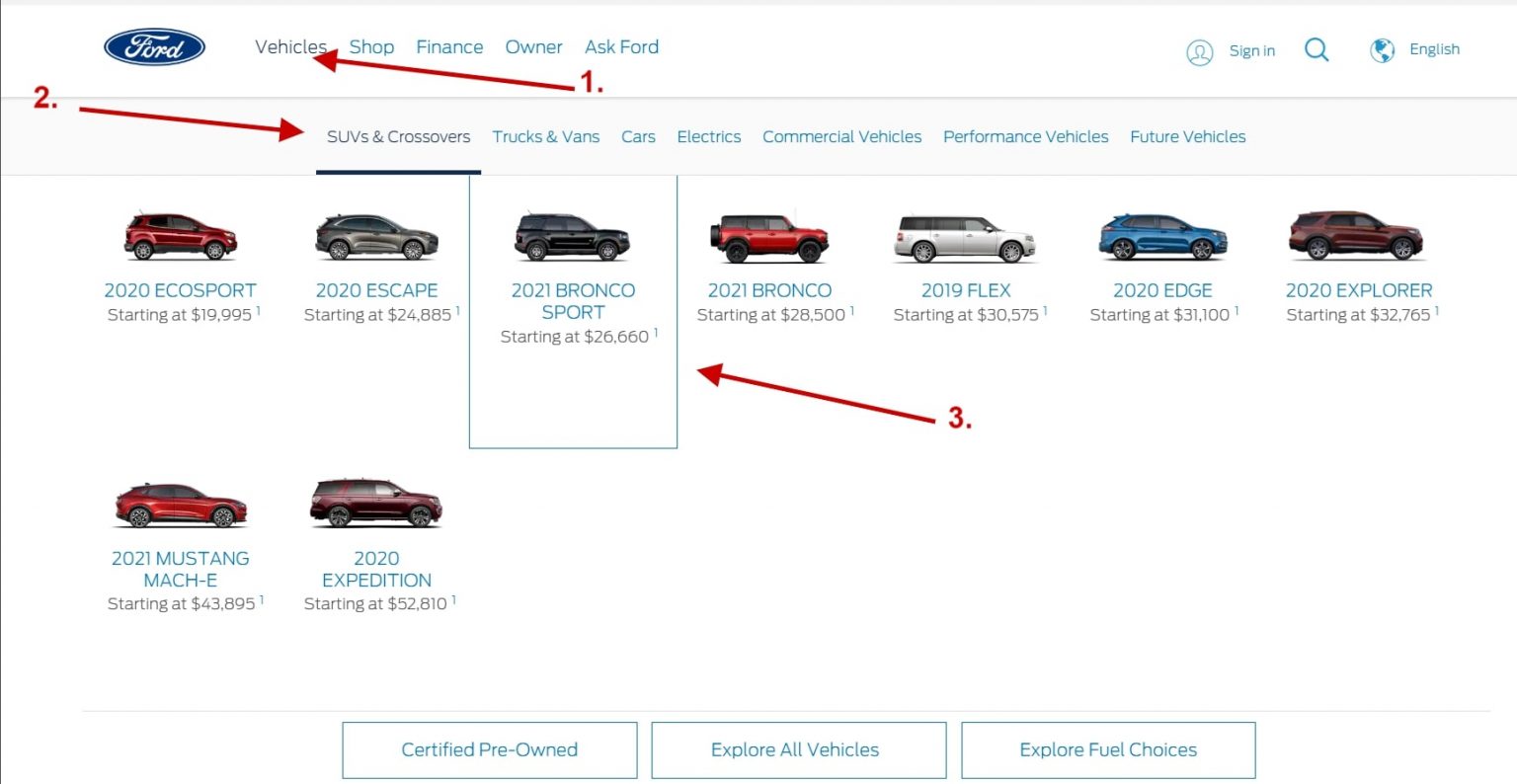This screenshot has height=784, width=1517.
Task: Open the 2020 Expedition link
Action: [376, 569]
